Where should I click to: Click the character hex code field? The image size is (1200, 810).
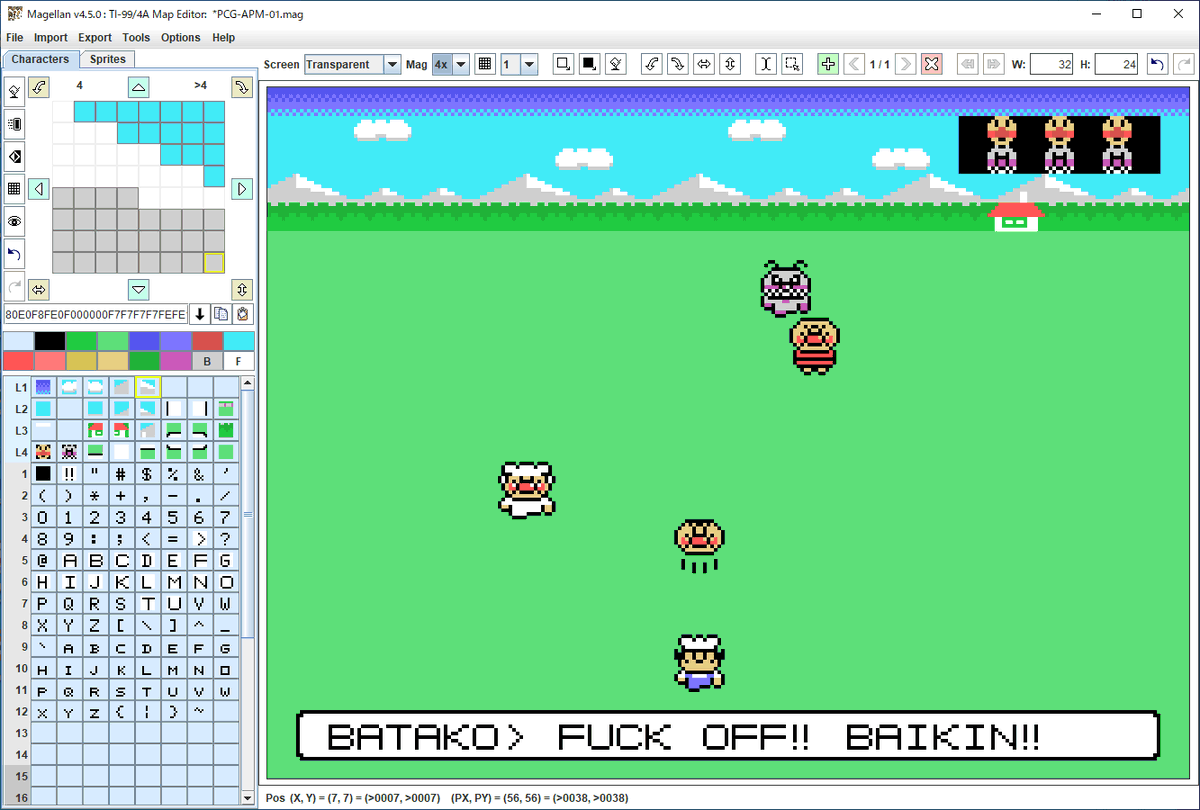(x=95, y=314)
